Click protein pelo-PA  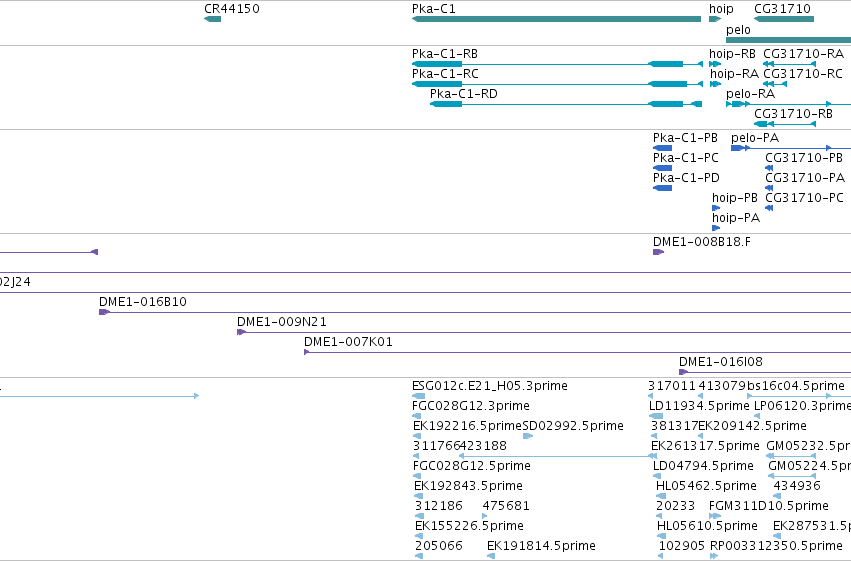(791, 148)
